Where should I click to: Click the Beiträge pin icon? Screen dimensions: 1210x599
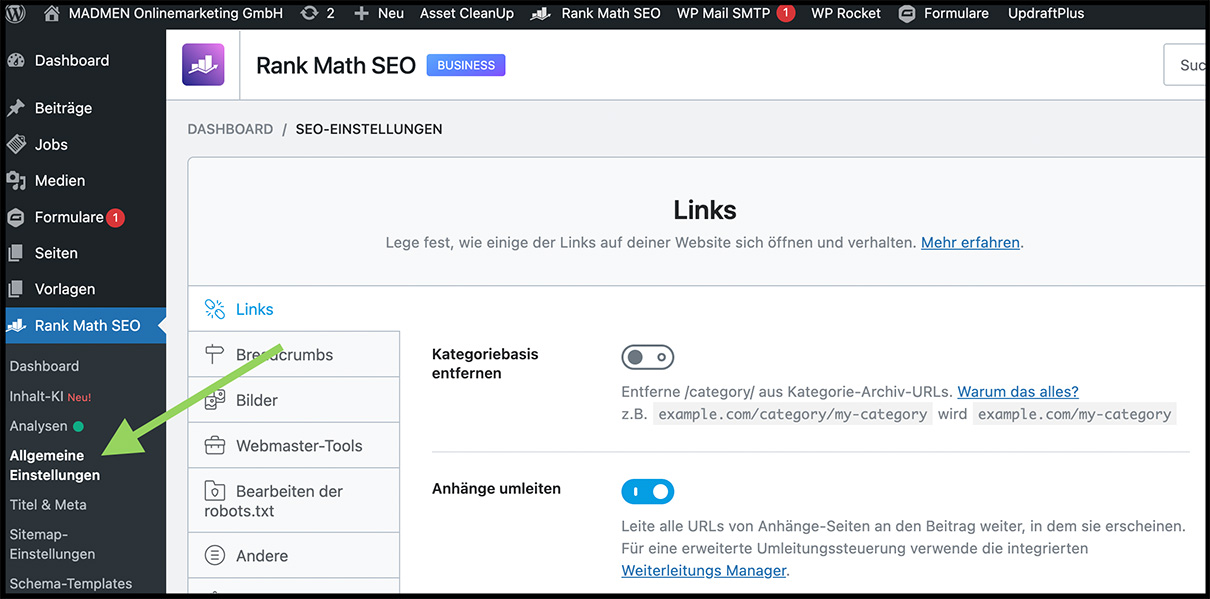pos(16,108)
